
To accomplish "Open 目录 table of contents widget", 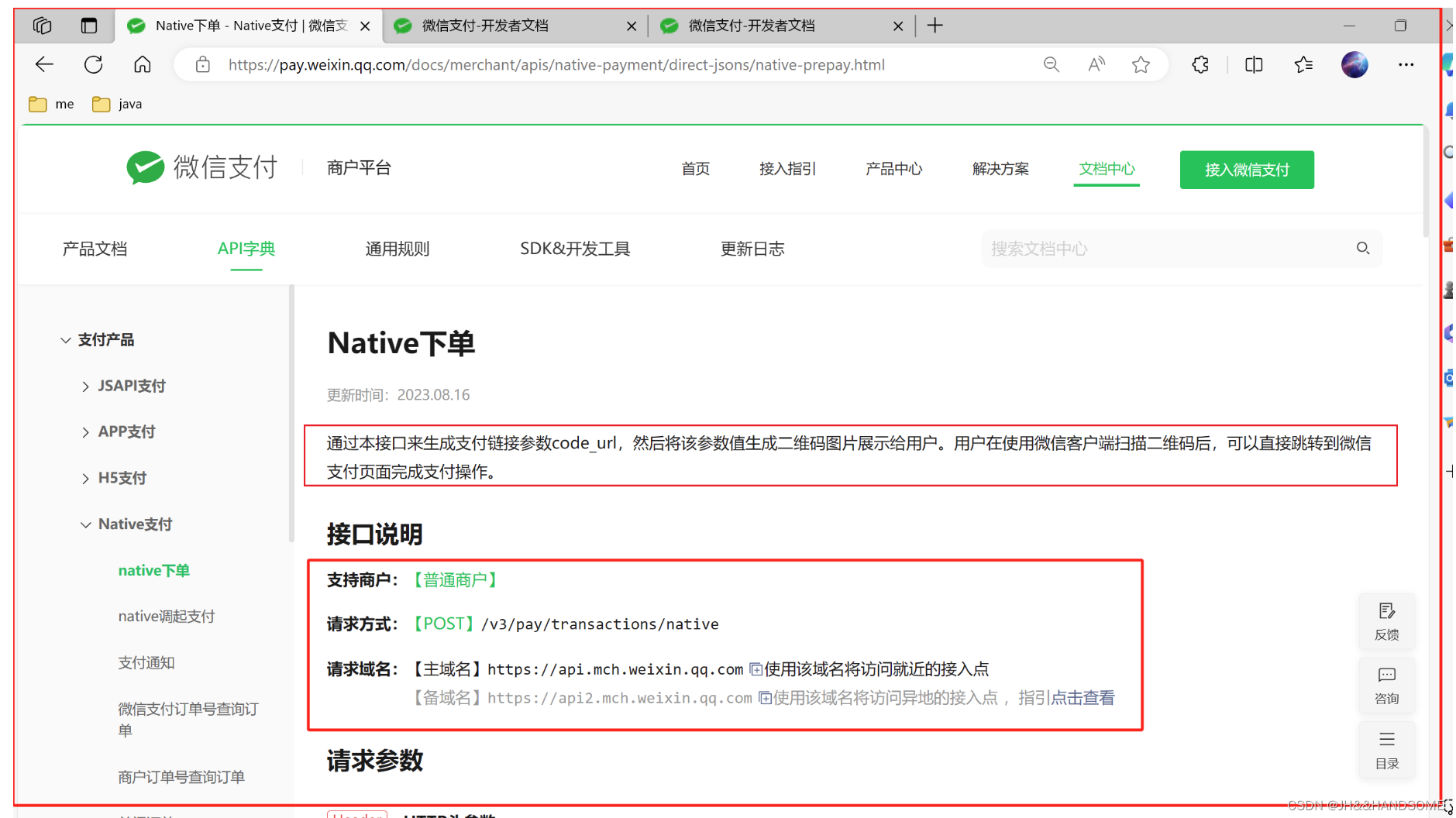I will click(x=1386, y=750).
